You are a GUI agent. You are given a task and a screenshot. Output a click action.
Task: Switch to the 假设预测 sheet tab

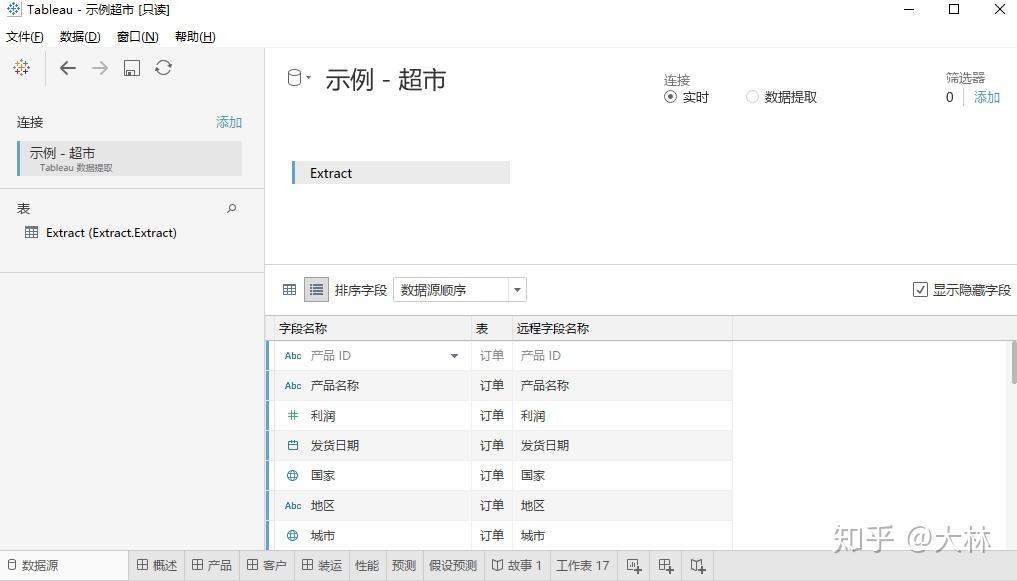pyautogui.click(x=453, y=565)
